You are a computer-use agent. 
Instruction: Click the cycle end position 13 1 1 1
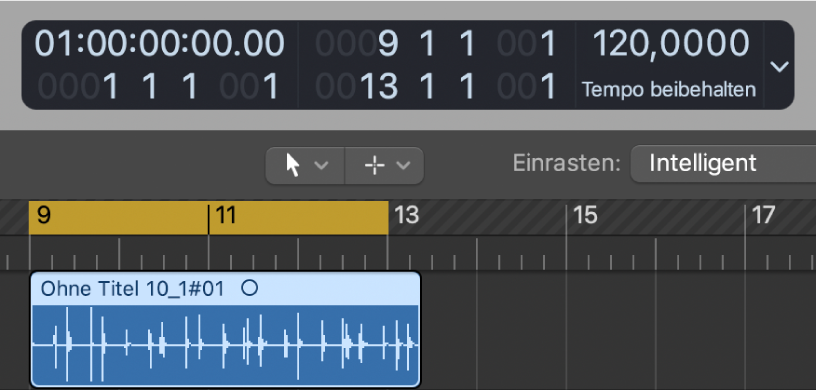click(436, 87)
